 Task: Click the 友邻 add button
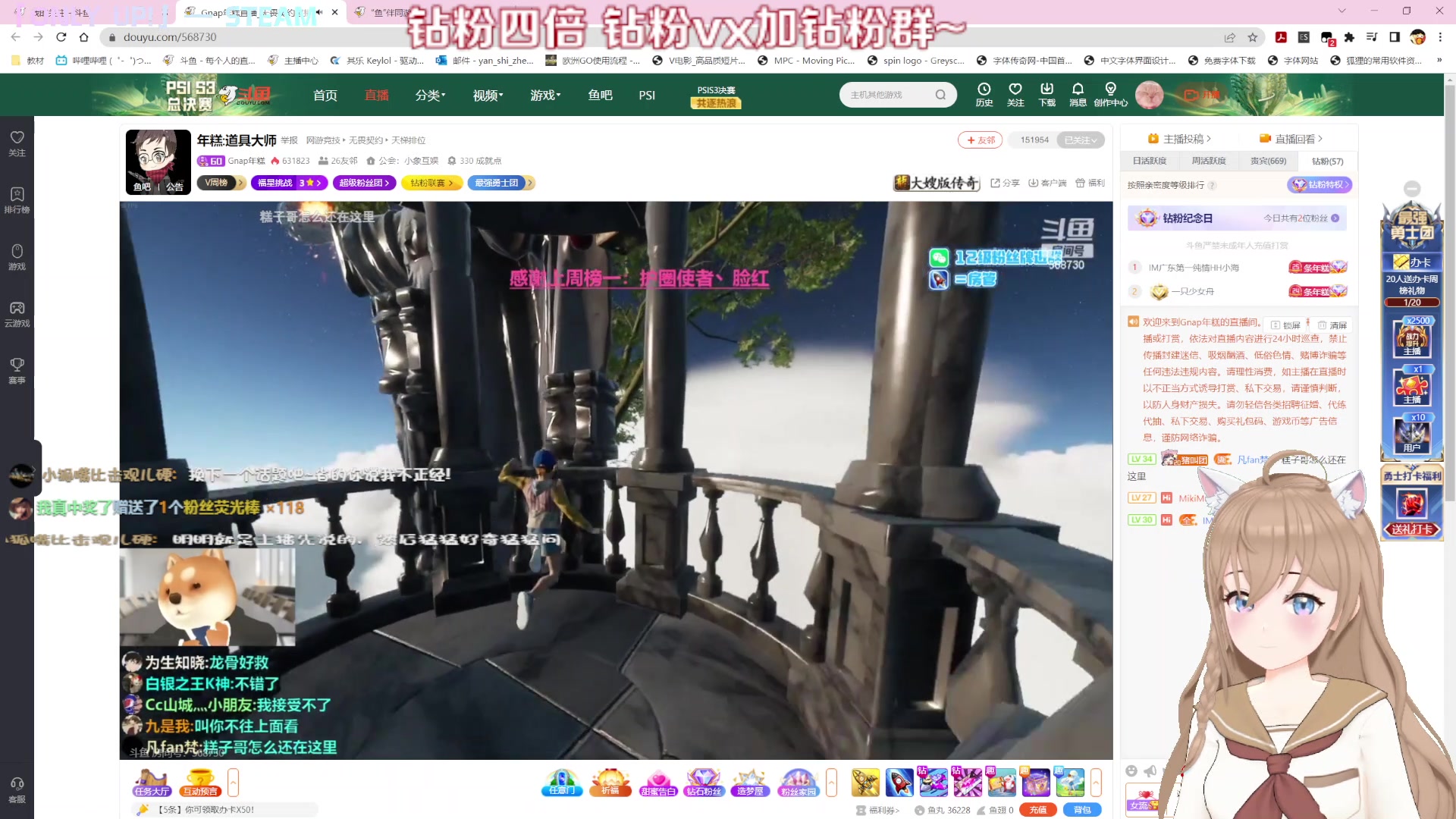click(981, 140)
